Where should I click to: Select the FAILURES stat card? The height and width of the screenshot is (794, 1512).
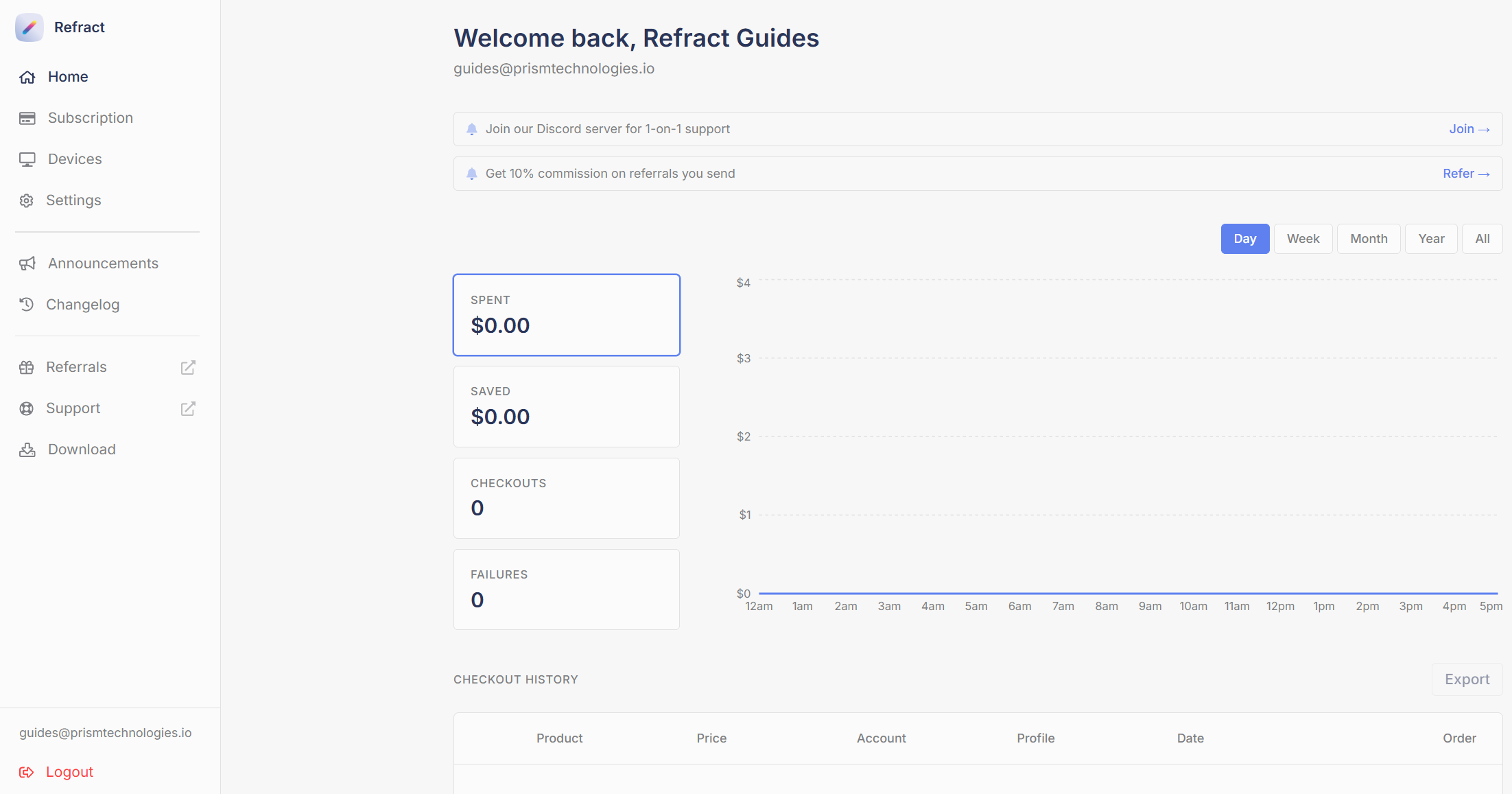tap(567, 589)
